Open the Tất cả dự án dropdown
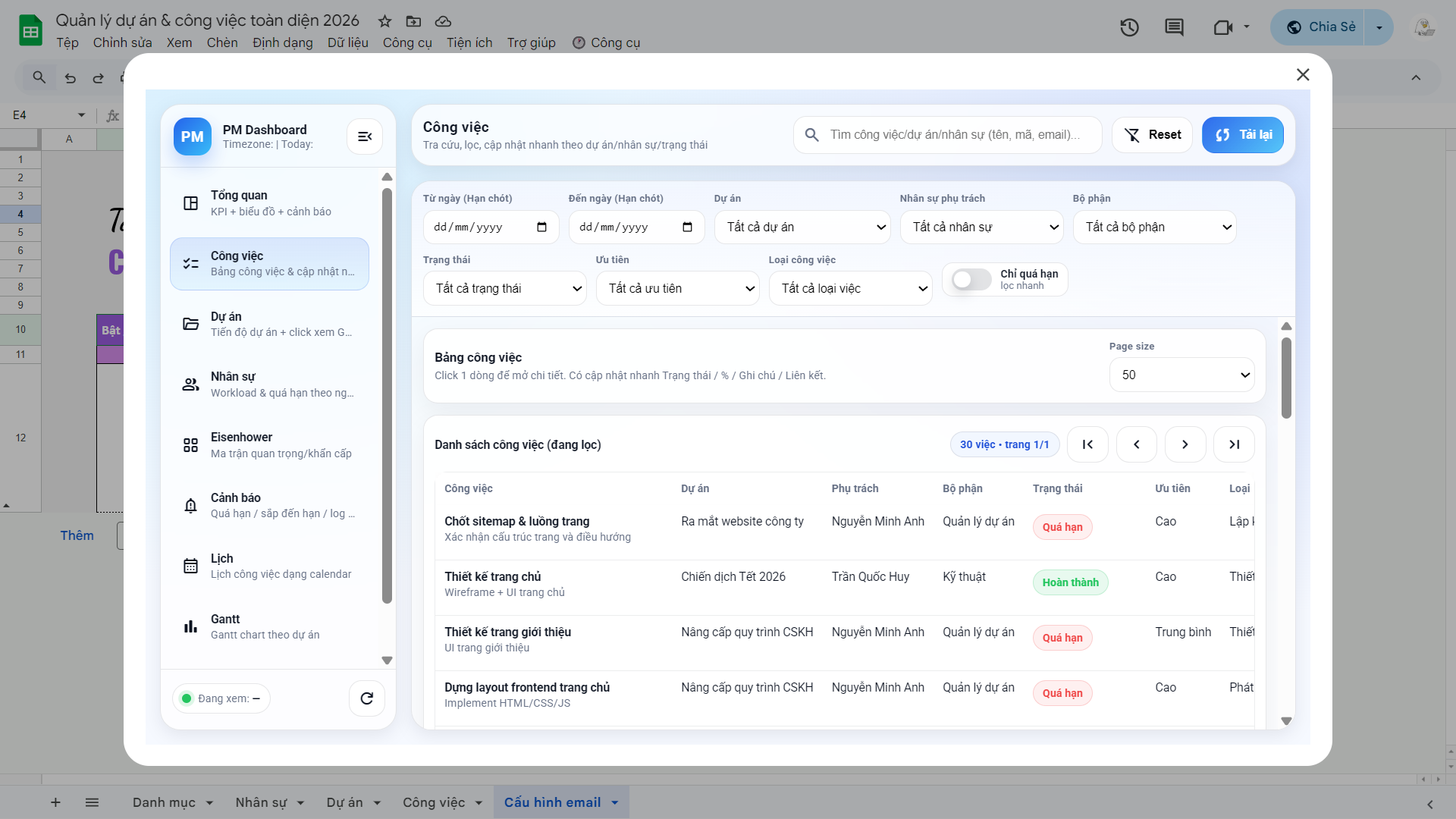This screenshot has width=1456, height=819. point(802,227)
